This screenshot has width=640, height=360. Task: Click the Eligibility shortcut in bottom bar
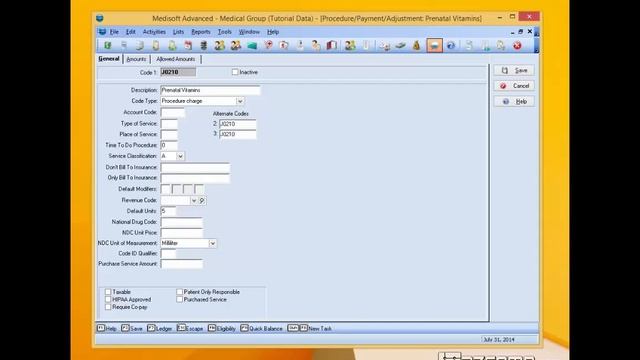222,328
